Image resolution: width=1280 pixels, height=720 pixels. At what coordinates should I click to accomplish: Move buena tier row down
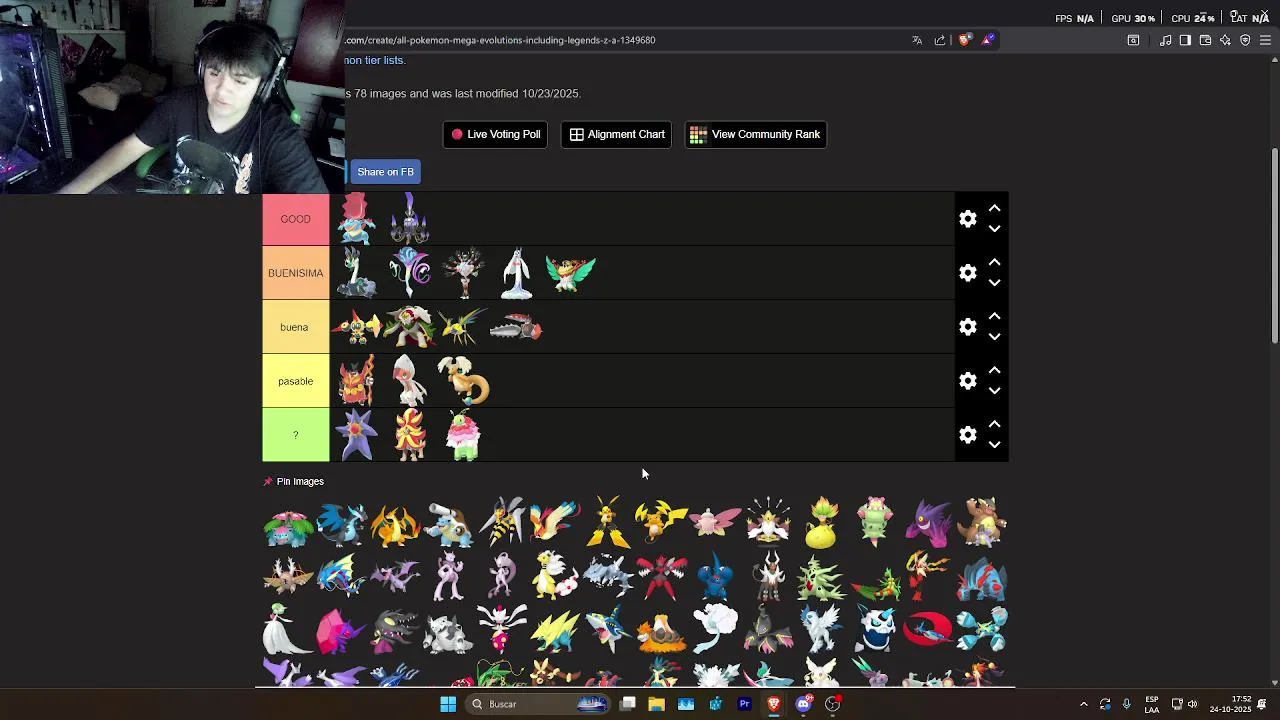[x=994, y=337]
